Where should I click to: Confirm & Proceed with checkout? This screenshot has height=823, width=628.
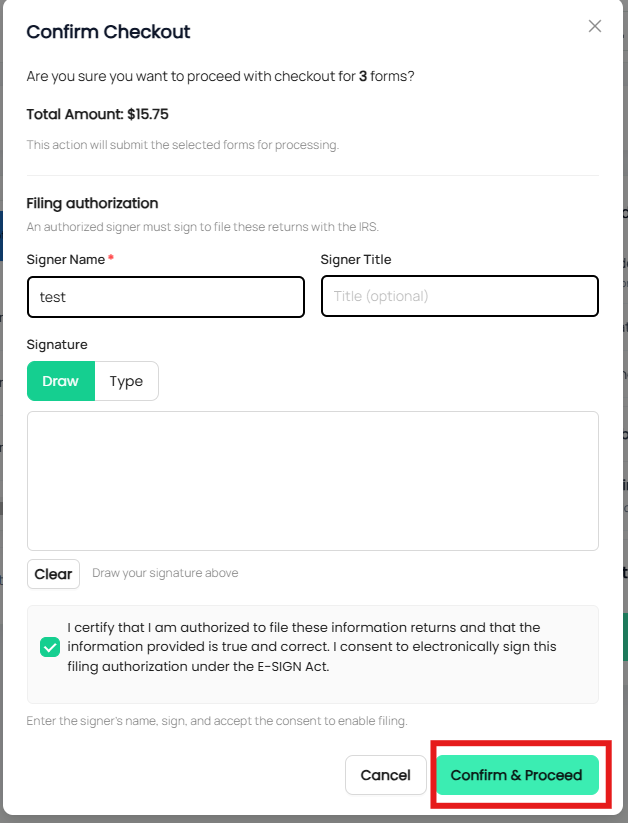coord(517,775)
